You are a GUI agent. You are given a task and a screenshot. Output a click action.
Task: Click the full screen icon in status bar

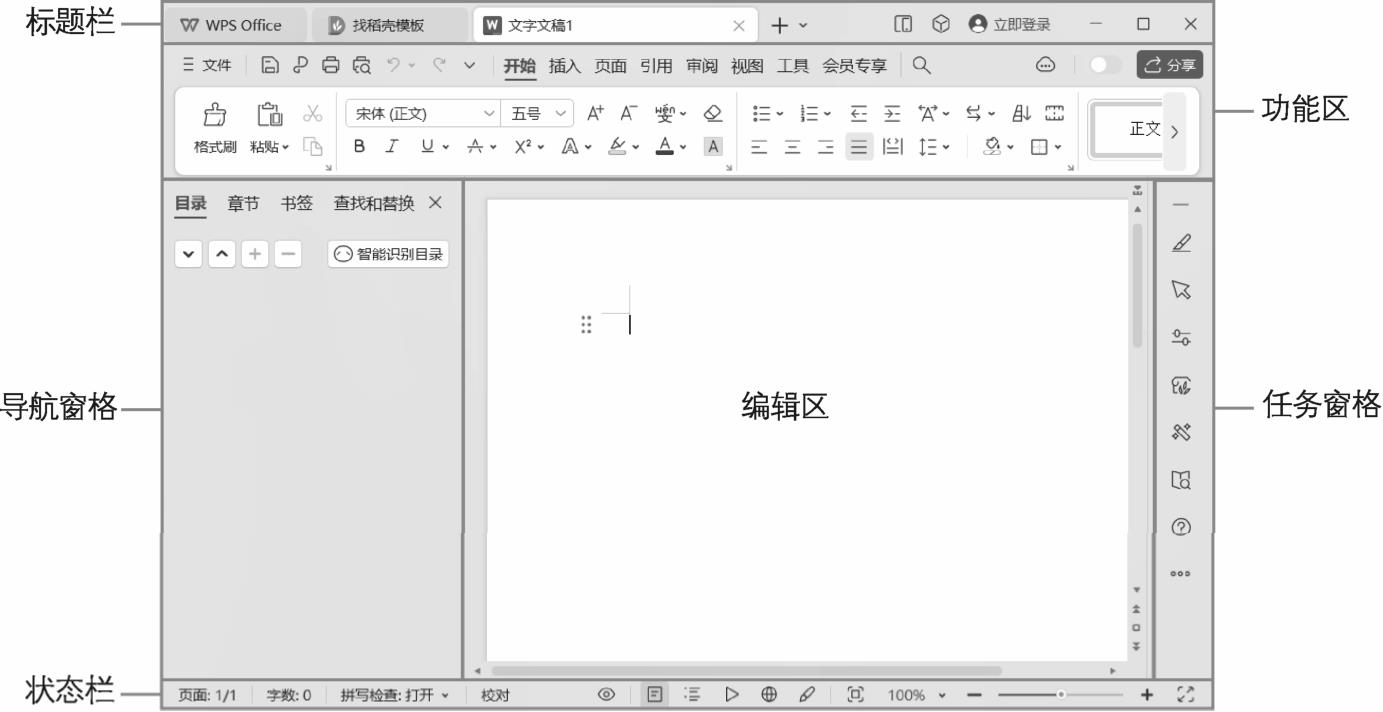click(1187, 695)
